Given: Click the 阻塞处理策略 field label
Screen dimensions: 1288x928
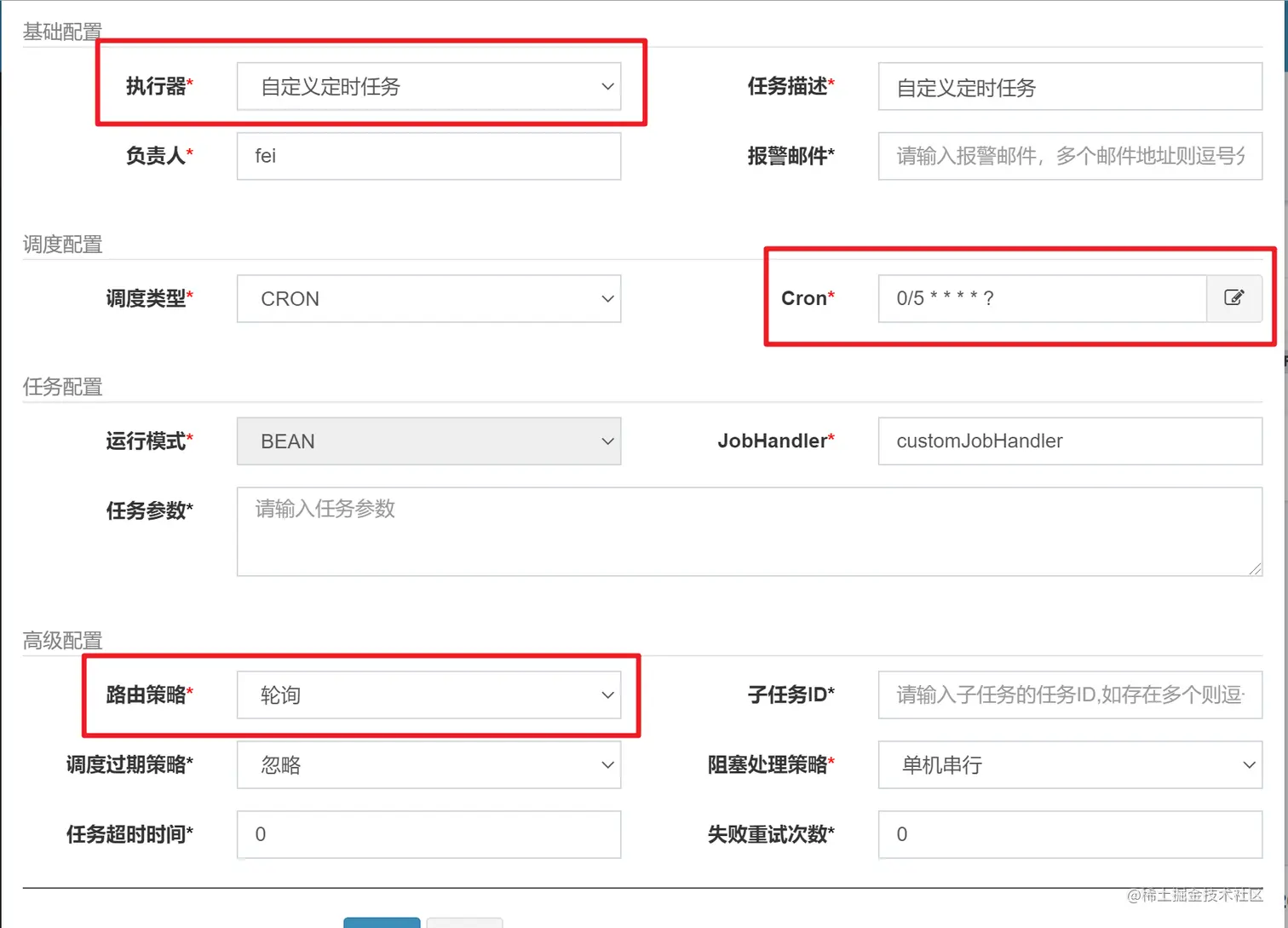Looking at the screenshot, I should click(x=771, y=764).
